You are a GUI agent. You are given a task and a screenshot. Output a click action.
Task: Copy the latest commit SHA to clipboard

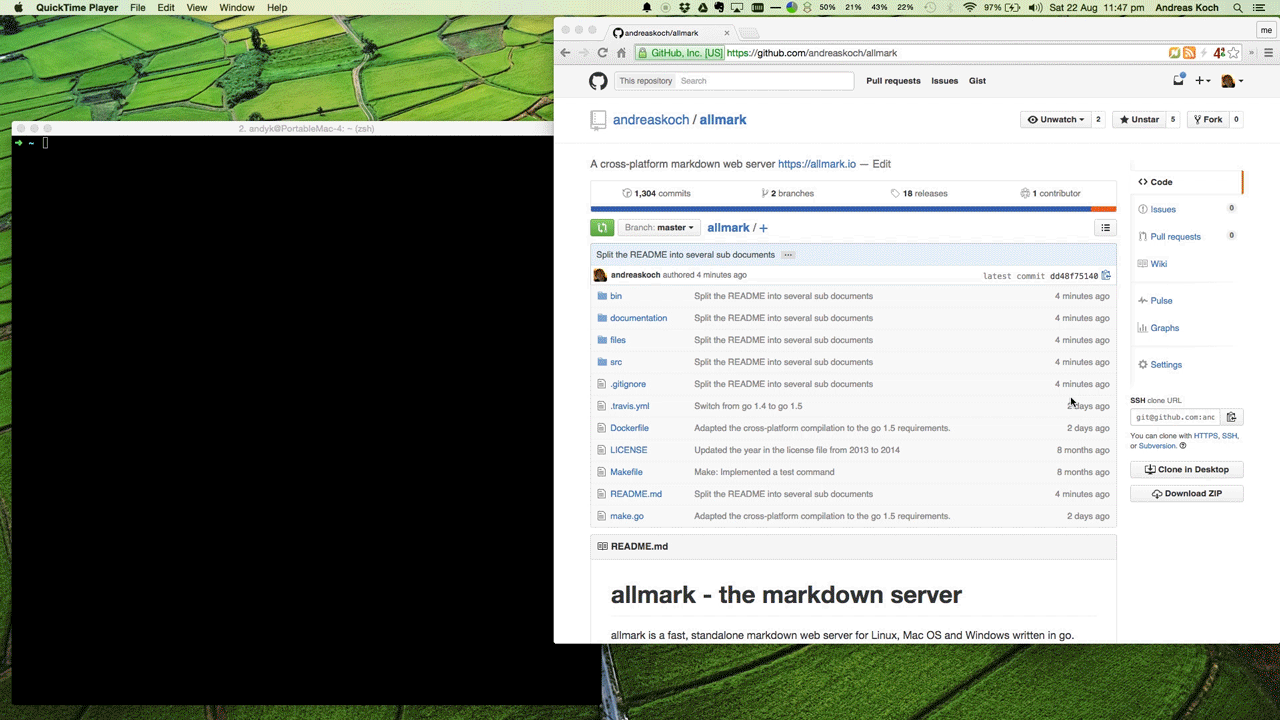click(1106, 276)
